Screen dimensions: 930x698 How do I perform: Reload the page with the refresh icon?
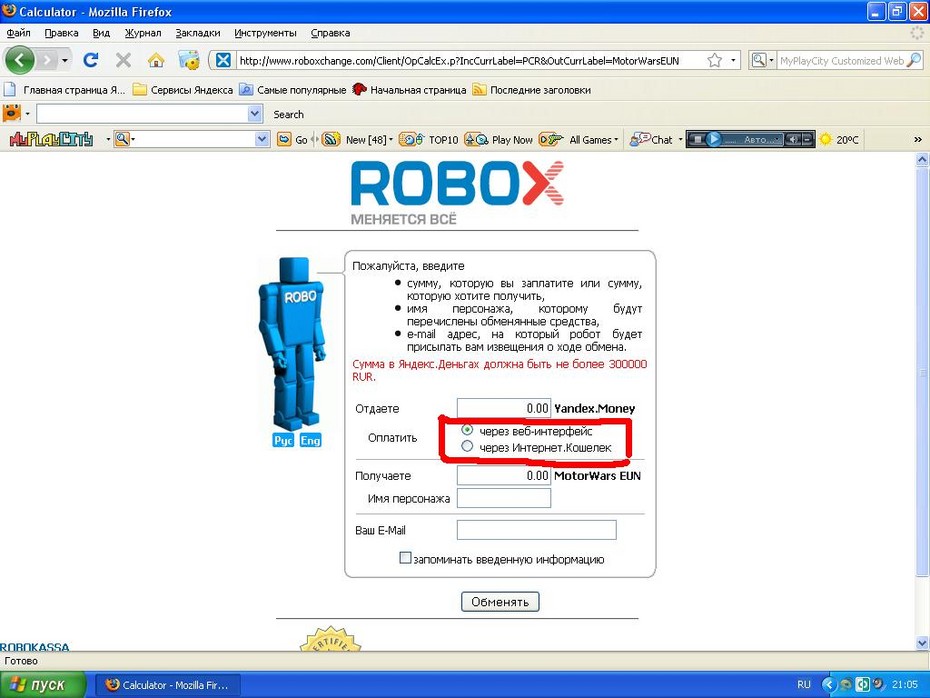(91, 60)
